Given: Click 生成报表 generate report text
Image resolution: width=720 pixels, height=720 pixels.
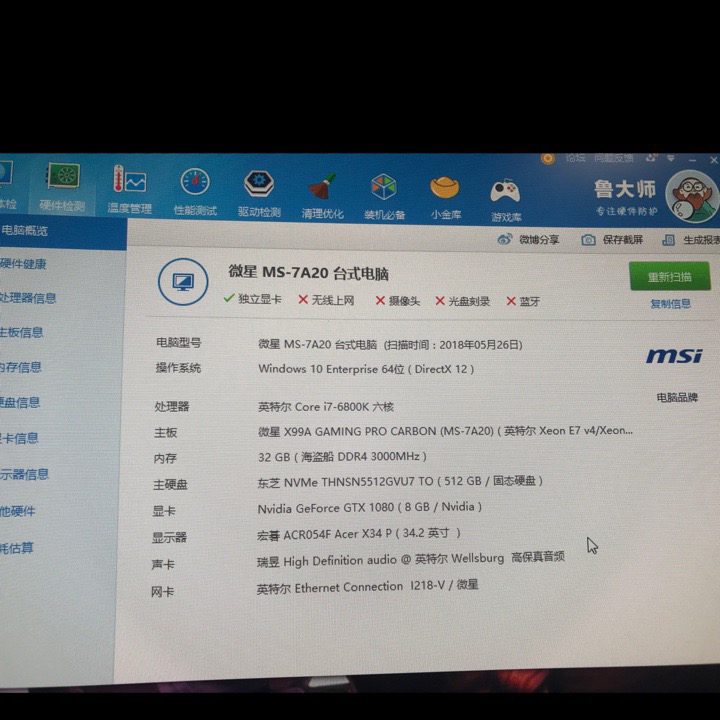Looking at the screenshot, I should (701, 240).
